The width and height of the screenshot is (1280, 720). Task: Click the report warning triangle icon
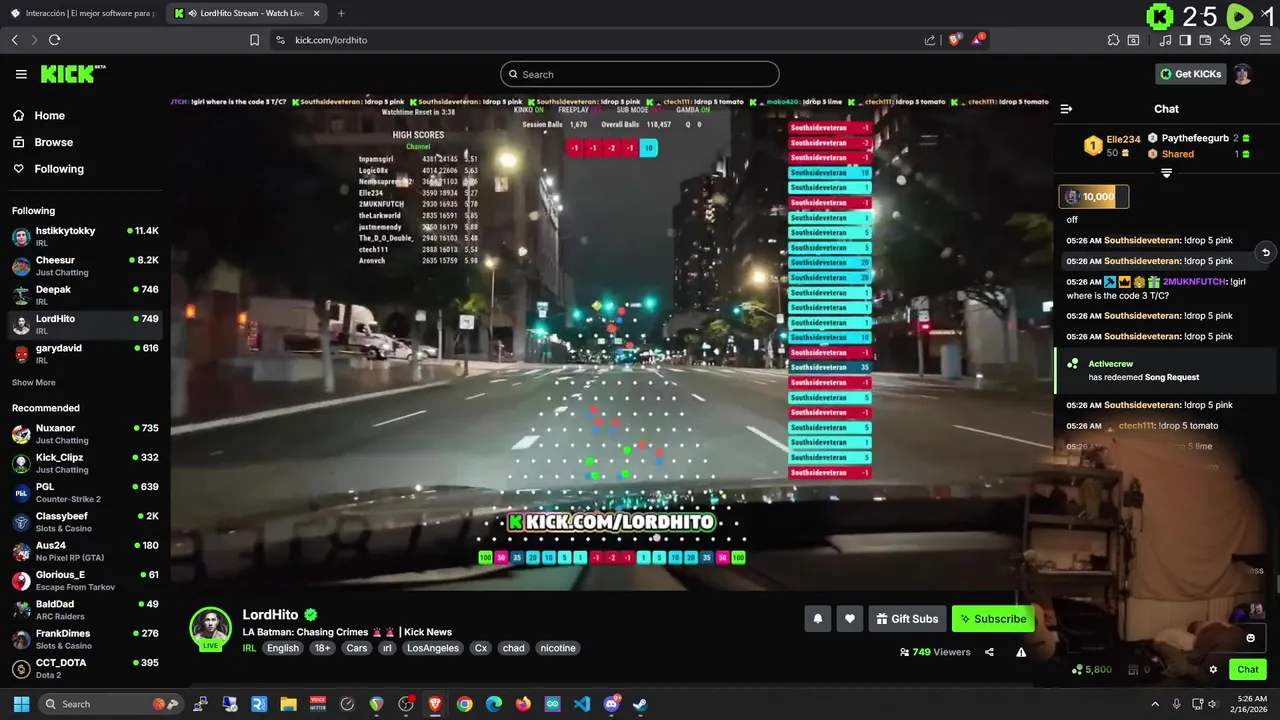[x=1021, y=652]
